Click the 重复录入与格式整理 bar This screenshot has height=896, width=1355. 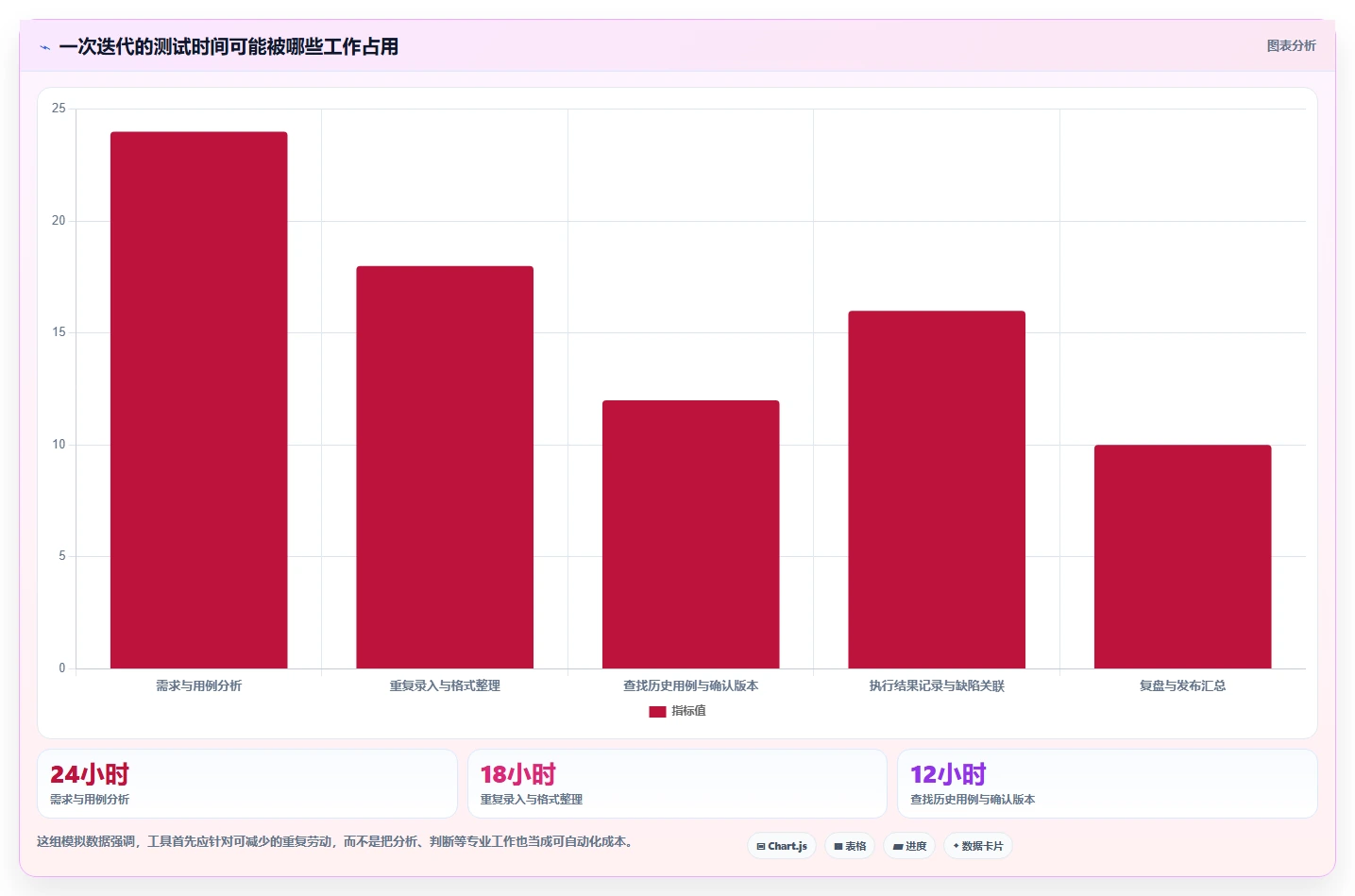click(445, 467)
